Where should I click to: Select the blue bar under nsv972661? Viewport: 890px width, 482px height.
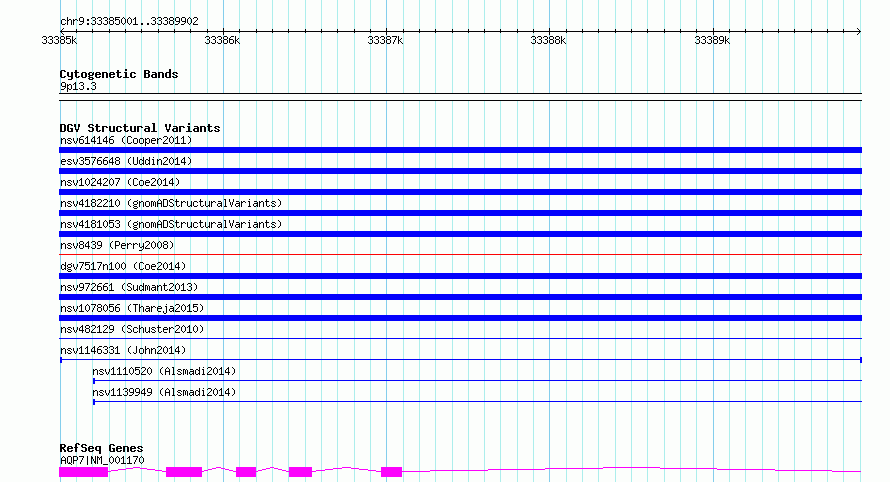click(460, 297)
